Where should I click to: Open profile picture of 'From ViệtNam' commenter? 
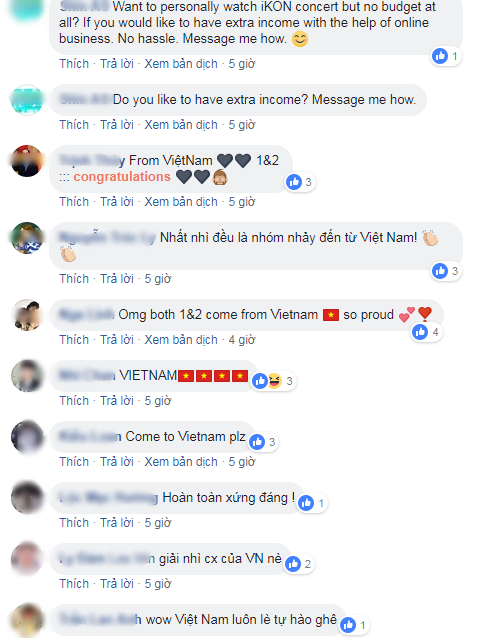(x=27, y=161)
